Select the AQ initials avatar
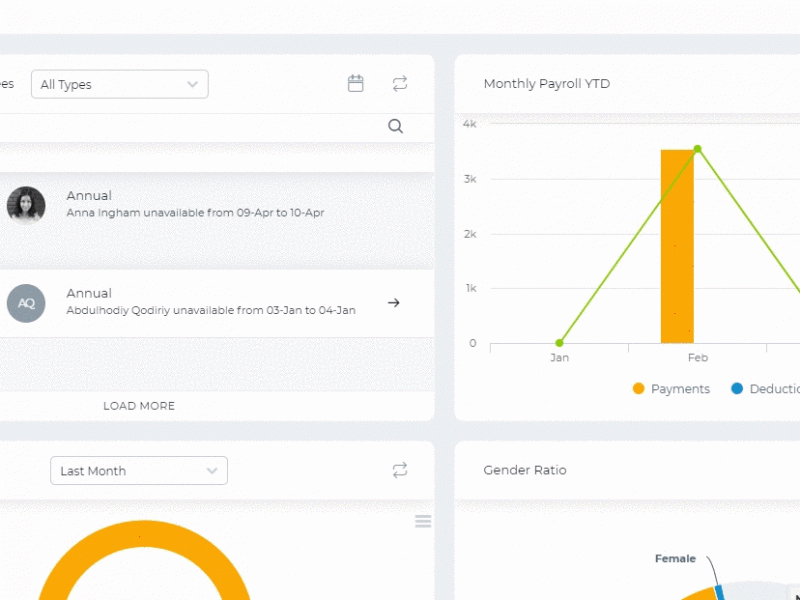 (26, 303)
